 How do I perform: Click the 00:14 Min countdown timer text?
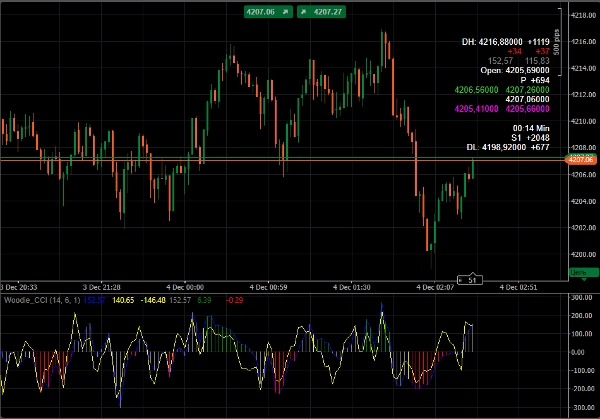point(531,128)
